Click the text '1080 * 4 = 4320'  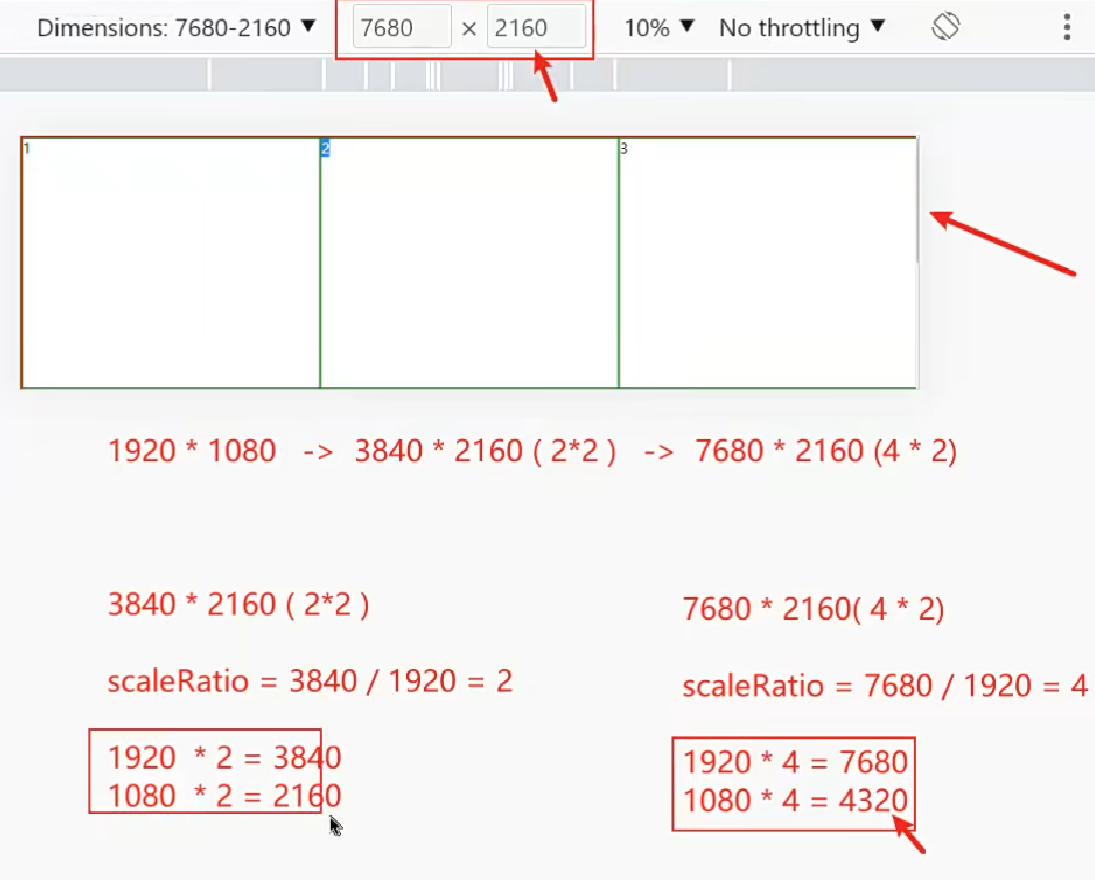point(795,800)
